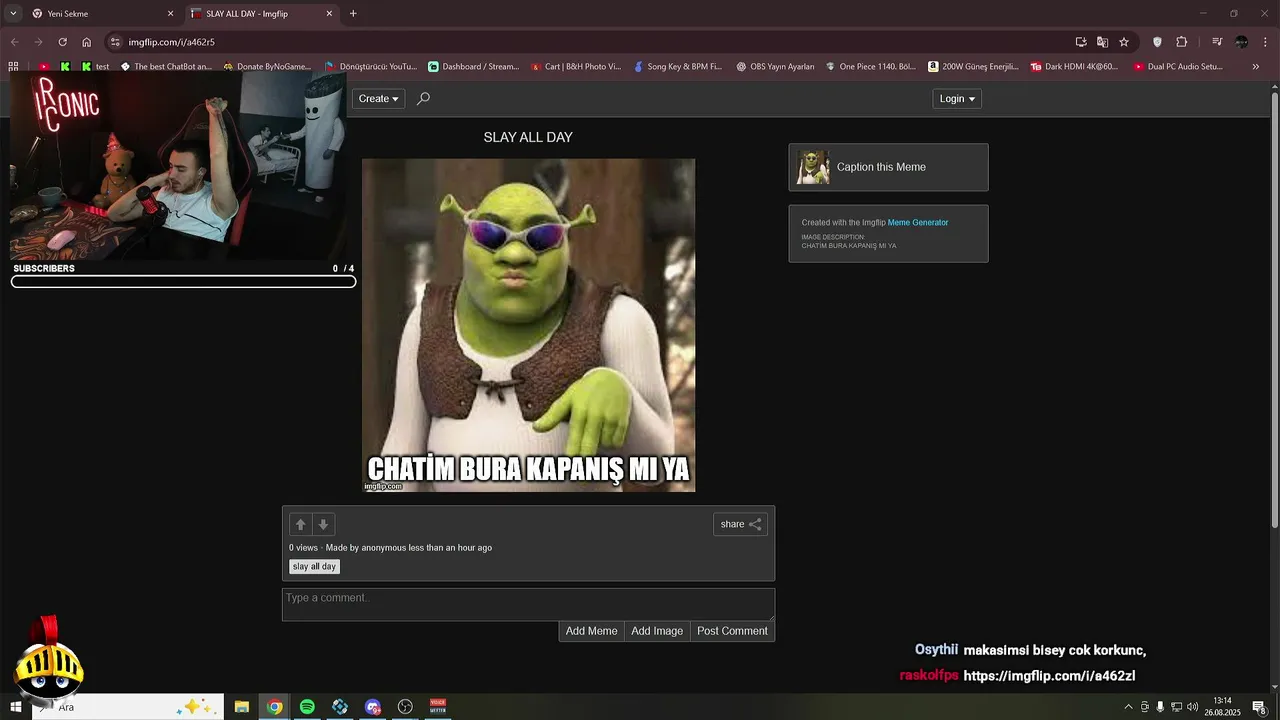Open the Cart B&H Photo bookmark
Viewport: 1280px width, 720px height.
pyautogui.click(x=576, y=67)
